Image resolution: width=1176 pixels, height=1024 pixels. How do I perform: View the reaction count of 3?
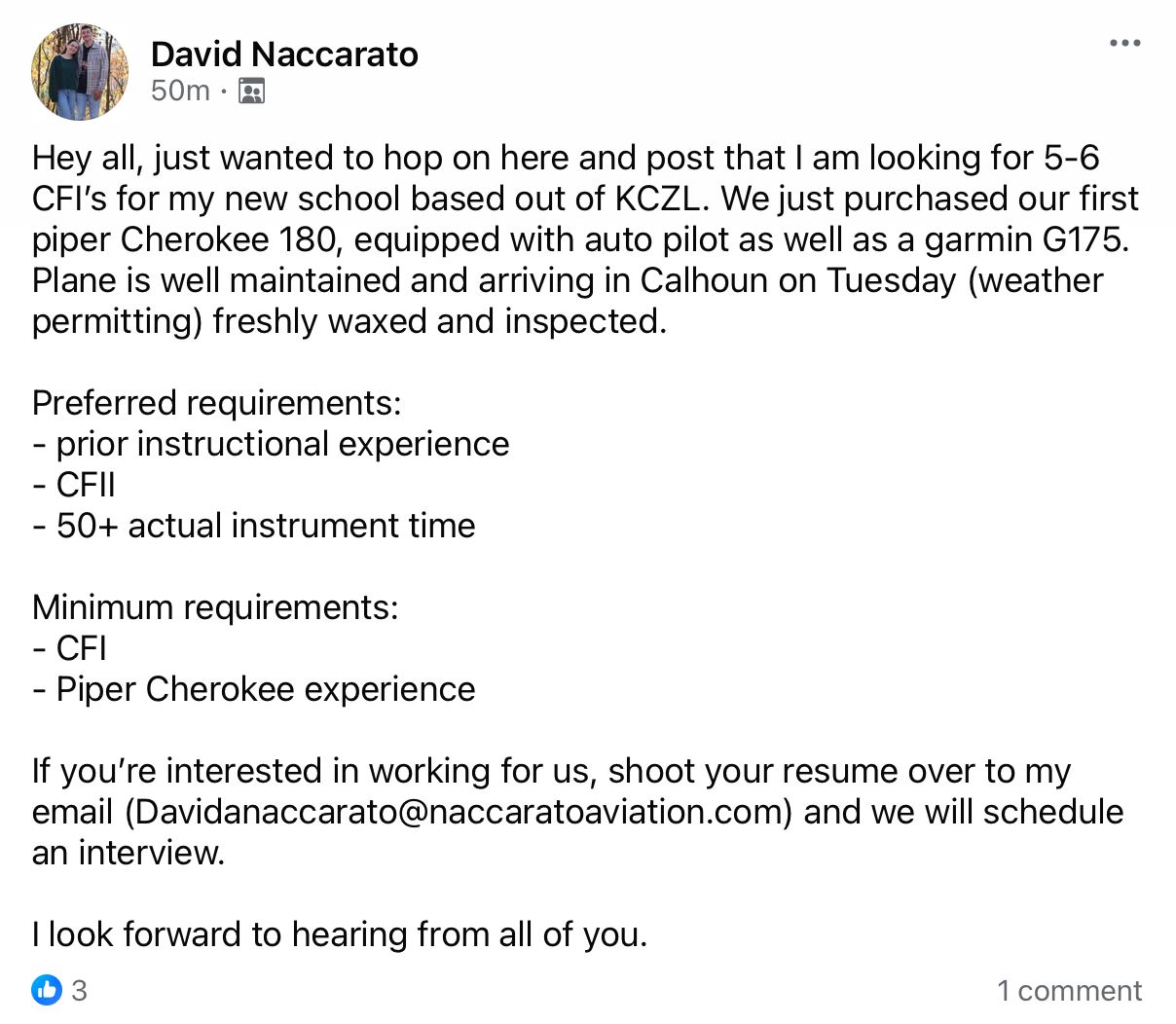coord(80,991)
